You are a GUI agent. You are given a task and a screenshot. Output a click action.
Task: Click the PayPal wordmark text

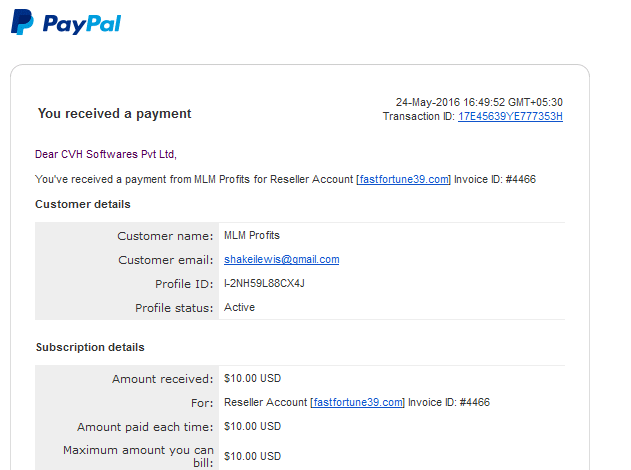tap(82, 24)
